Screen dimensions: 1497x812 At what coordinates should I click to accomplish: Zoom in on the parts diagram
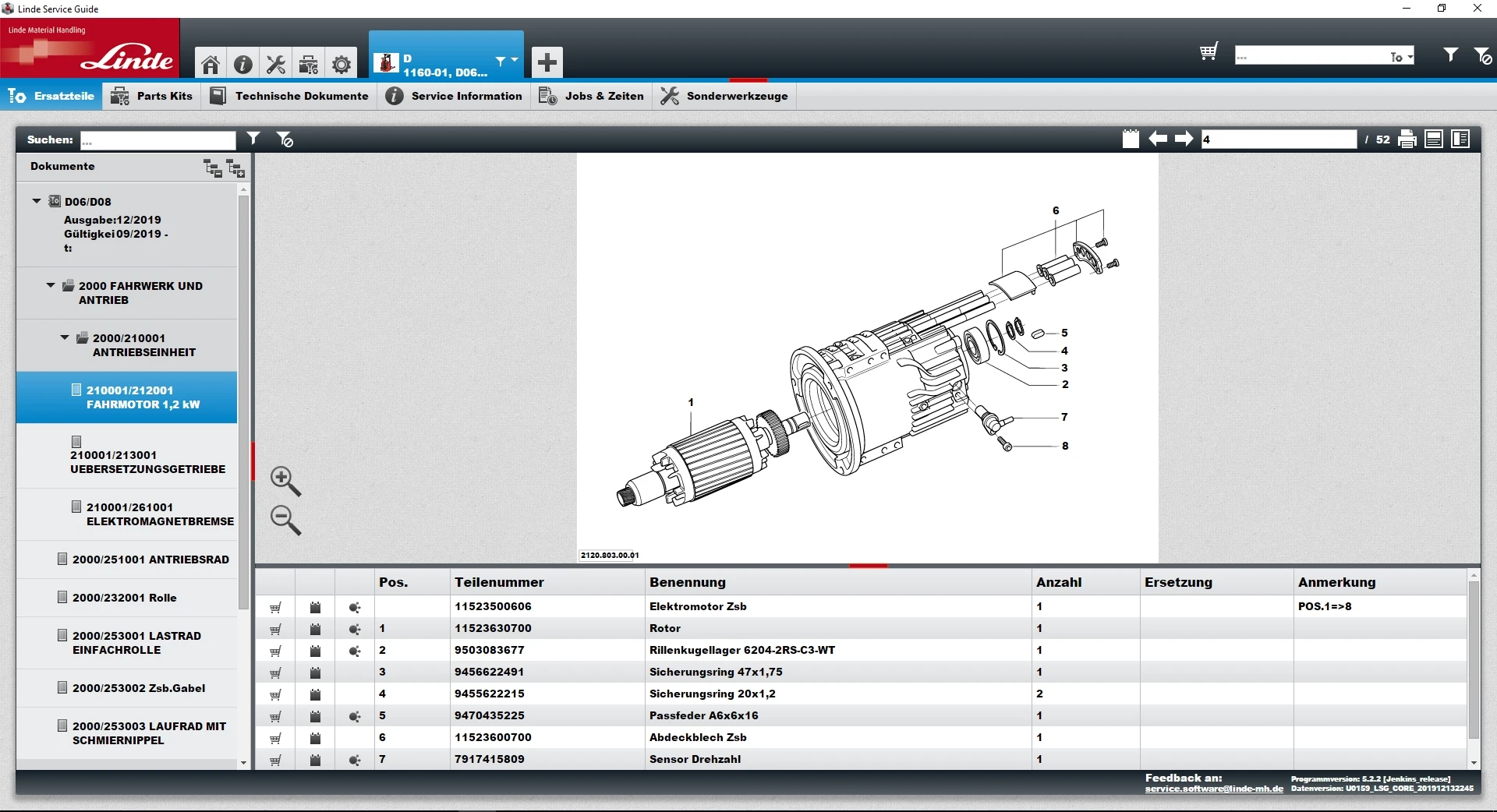[x=285, y=481]
